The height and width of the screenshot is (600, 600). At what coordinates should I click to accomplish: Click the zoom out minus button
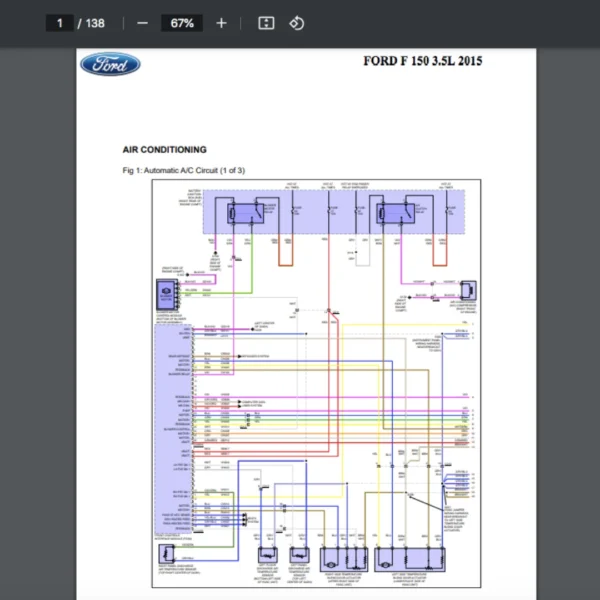point(142,23)
